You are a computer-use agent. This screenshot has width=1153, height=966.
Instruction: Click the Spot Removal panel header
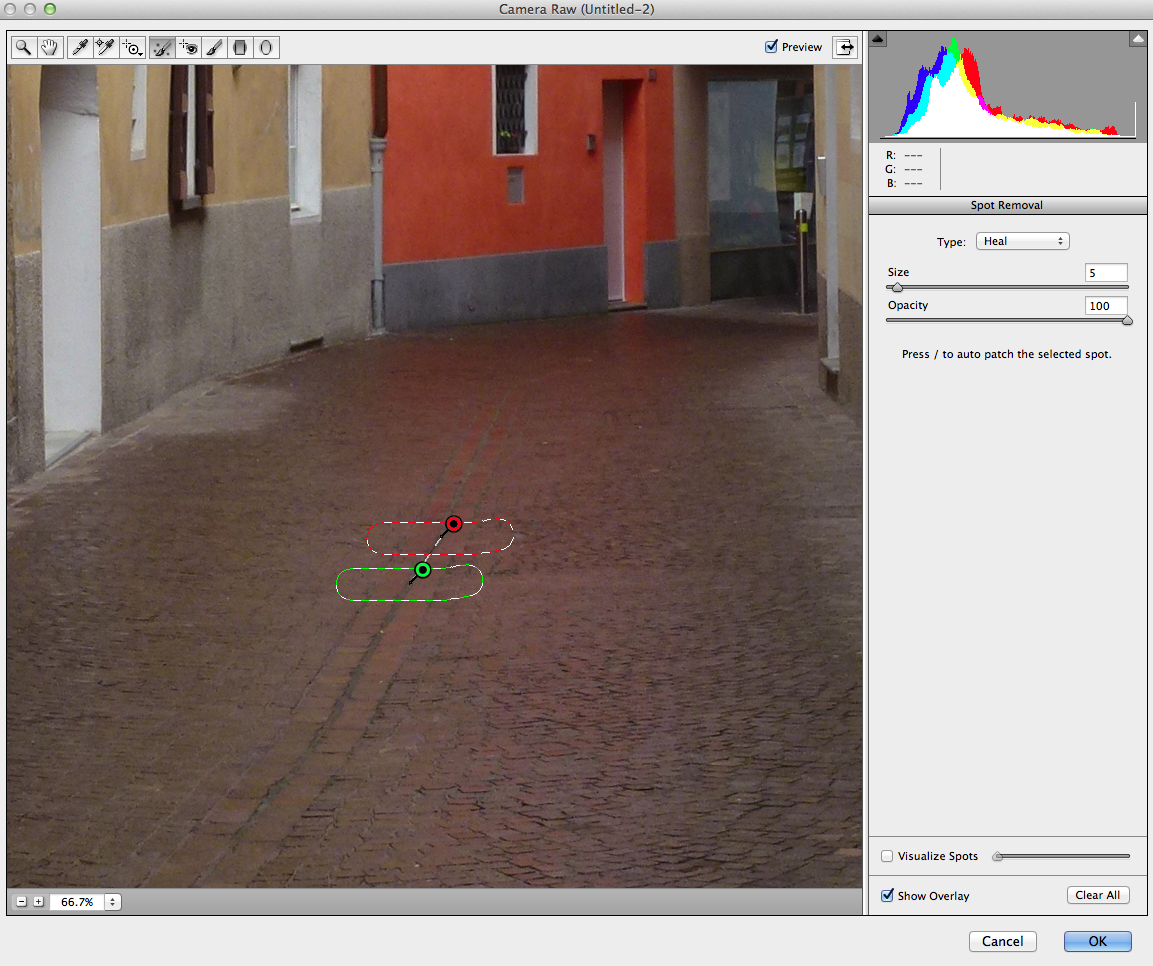[x=1007, y=205]
